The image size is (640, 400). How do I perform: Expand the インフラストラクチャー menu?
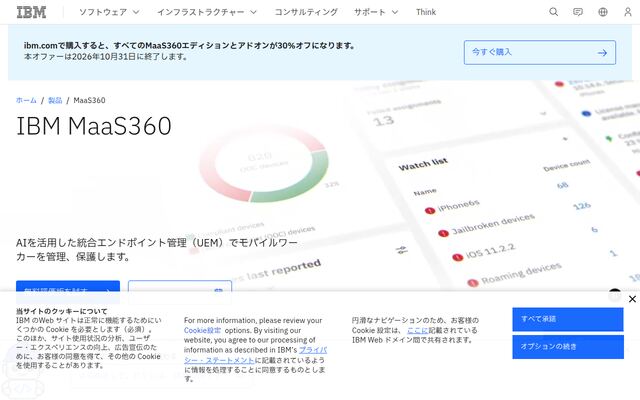(x=207, y=12)
